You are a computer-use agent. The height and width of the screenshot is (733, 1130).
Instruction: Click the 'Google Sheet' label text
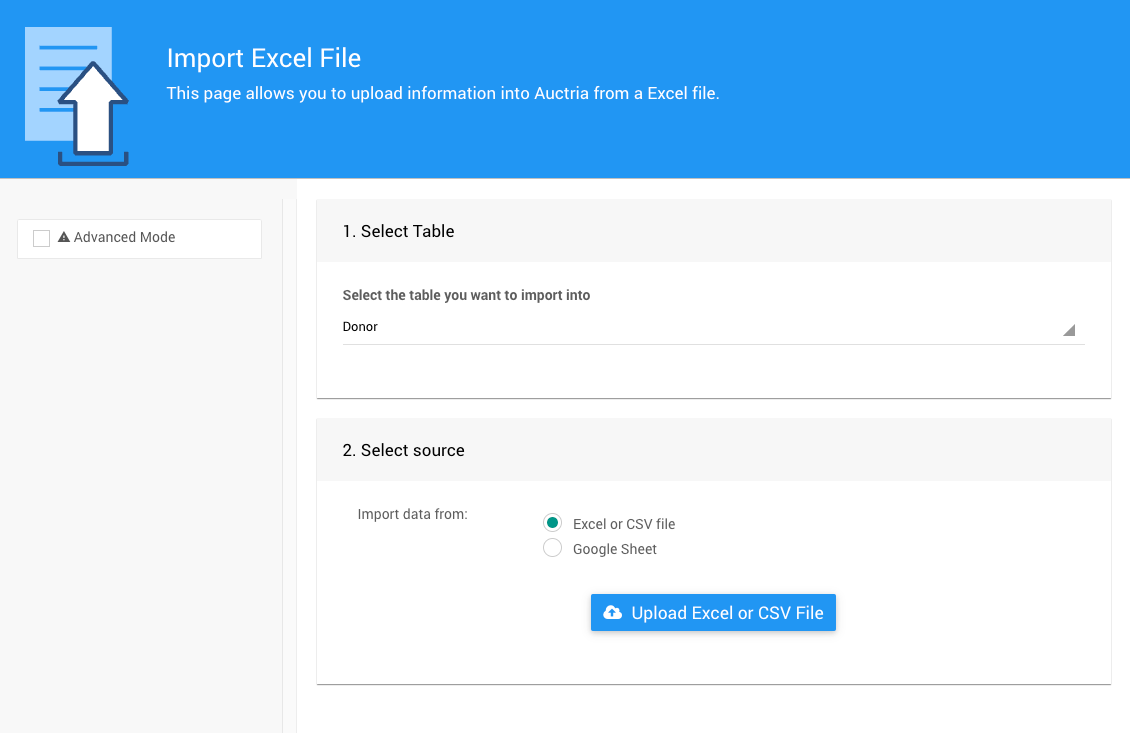(x=614, y=549)
